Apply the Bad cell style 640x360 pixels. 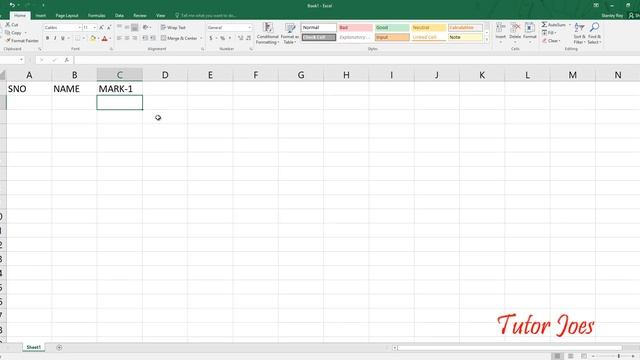point(355,27)
